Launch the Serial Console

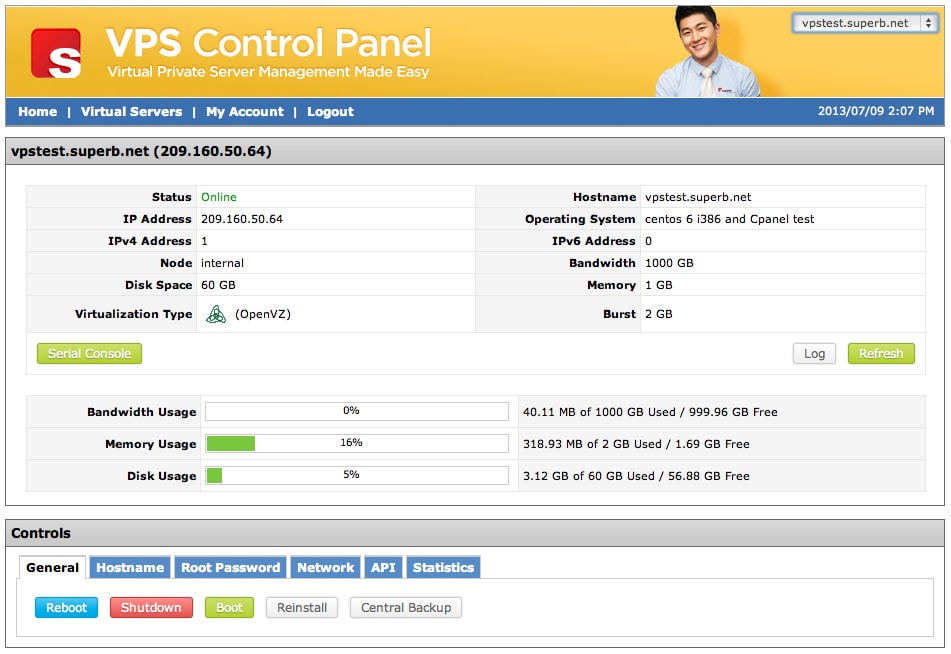[x=89, y=354]
